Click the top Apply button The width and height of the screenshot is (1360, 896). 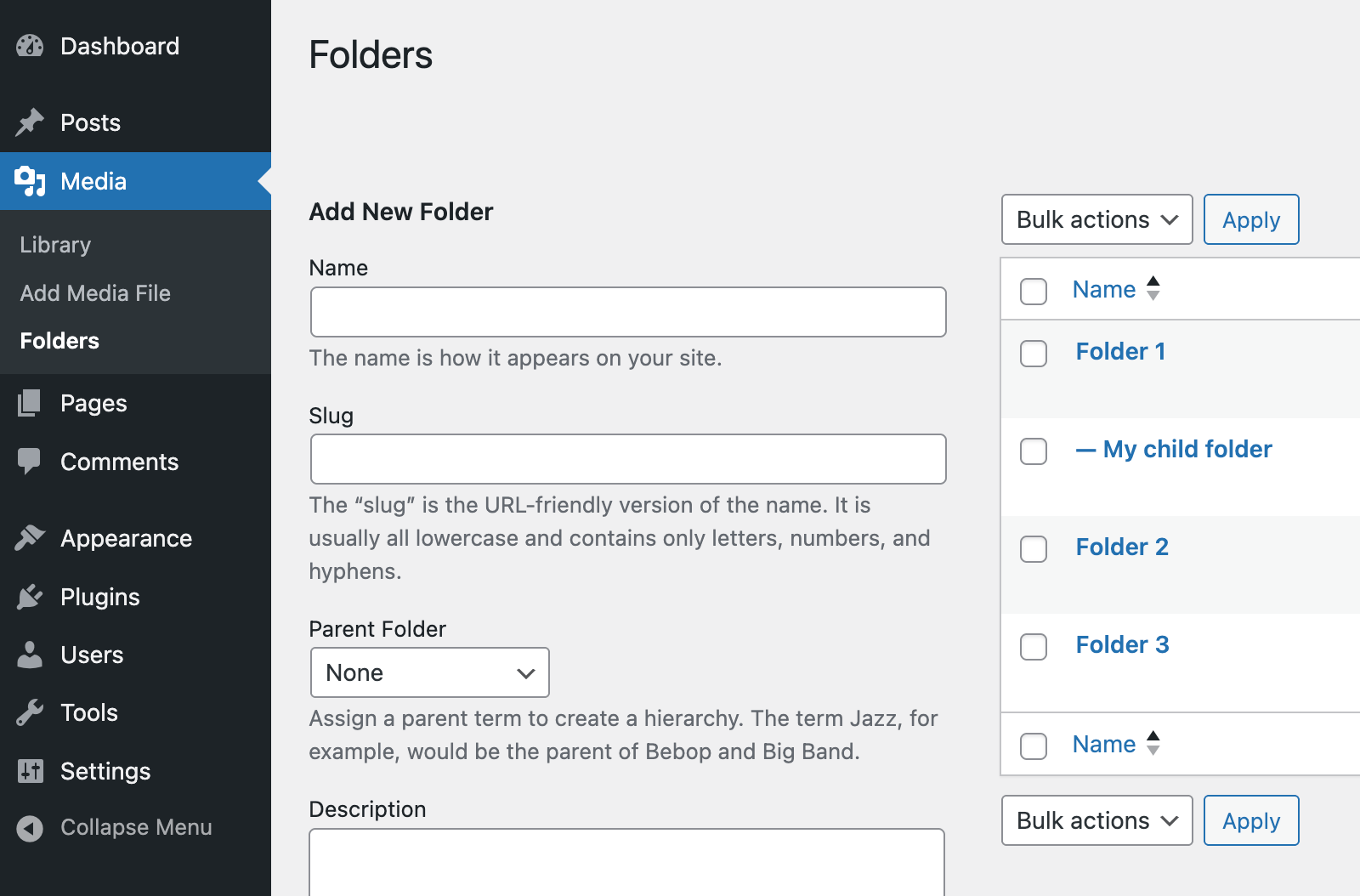point(1250,219)
